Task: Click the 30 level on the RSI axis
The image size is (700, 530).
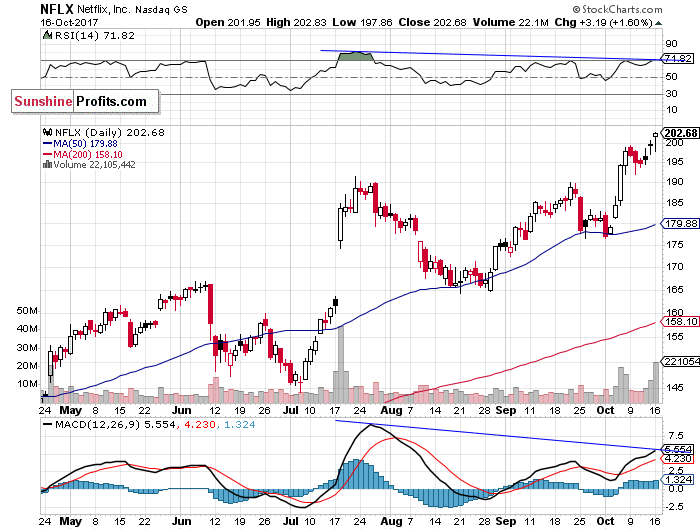Action: (x=671, y=93)
